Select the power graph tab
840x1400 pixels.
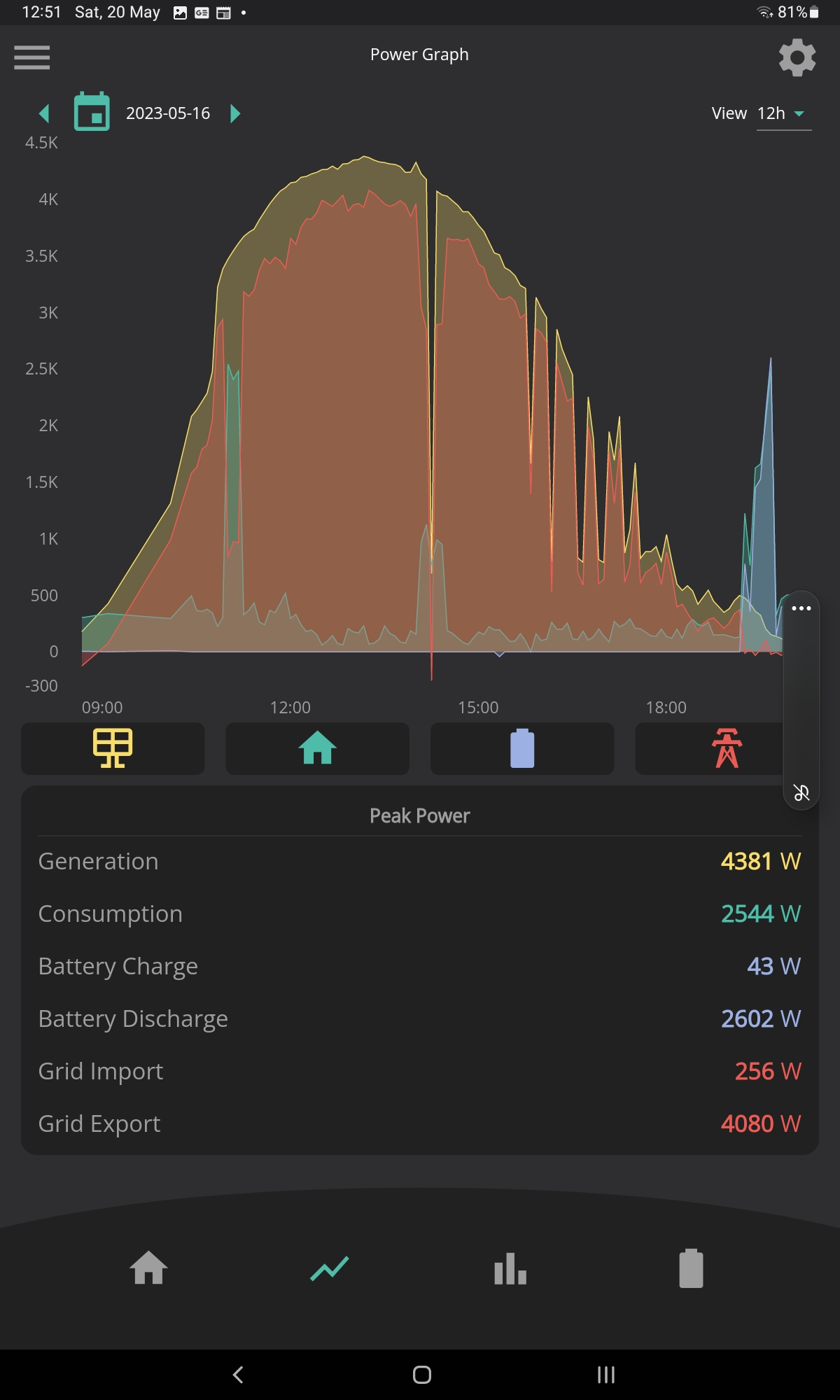click(330, 1268)
